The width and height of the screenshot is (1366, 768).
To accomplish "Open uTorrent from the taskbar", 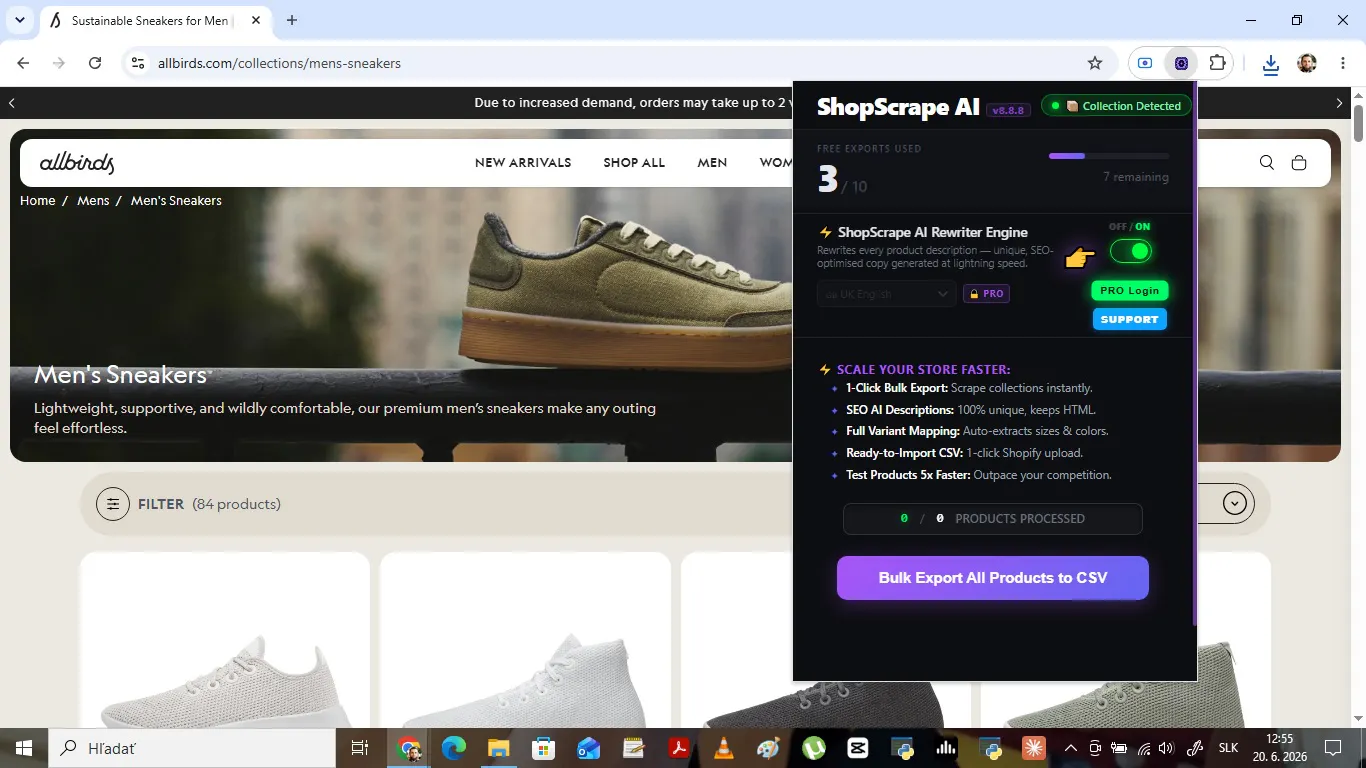I will click(813, 748).
